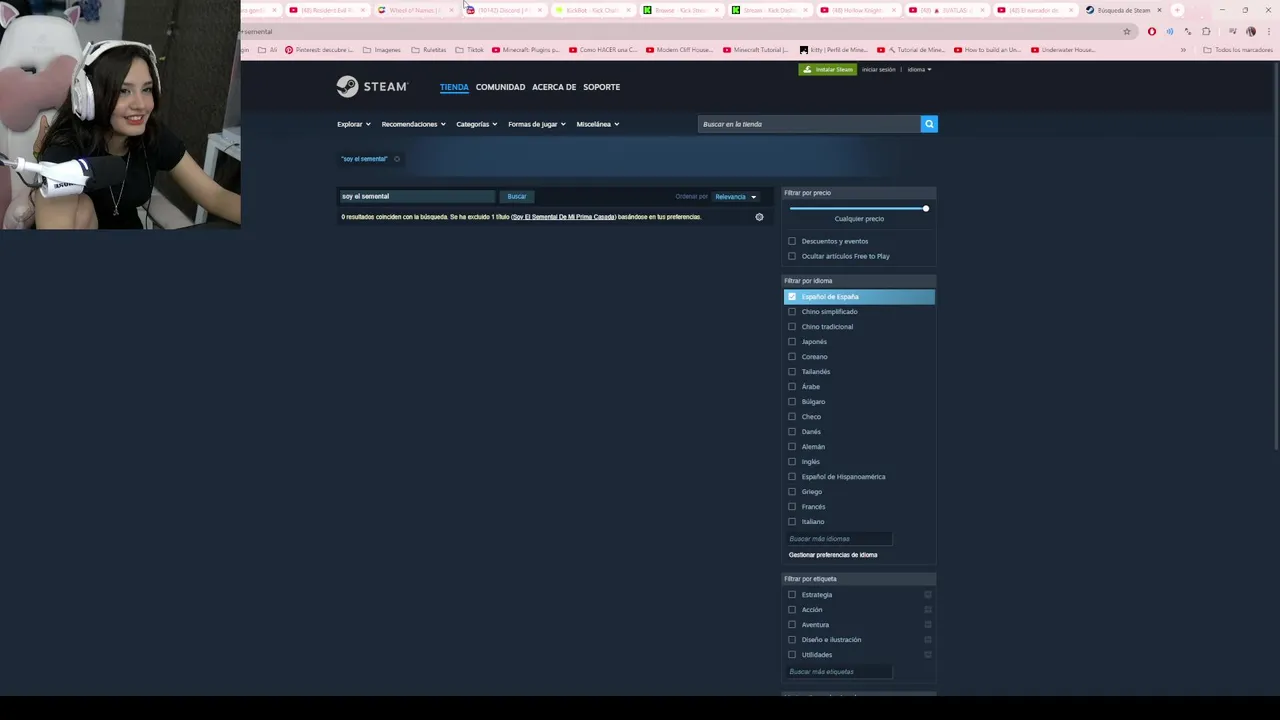Open the idioma language dropdown
Viewport: 1280px width, 720px height.
[x=919, y=70]
